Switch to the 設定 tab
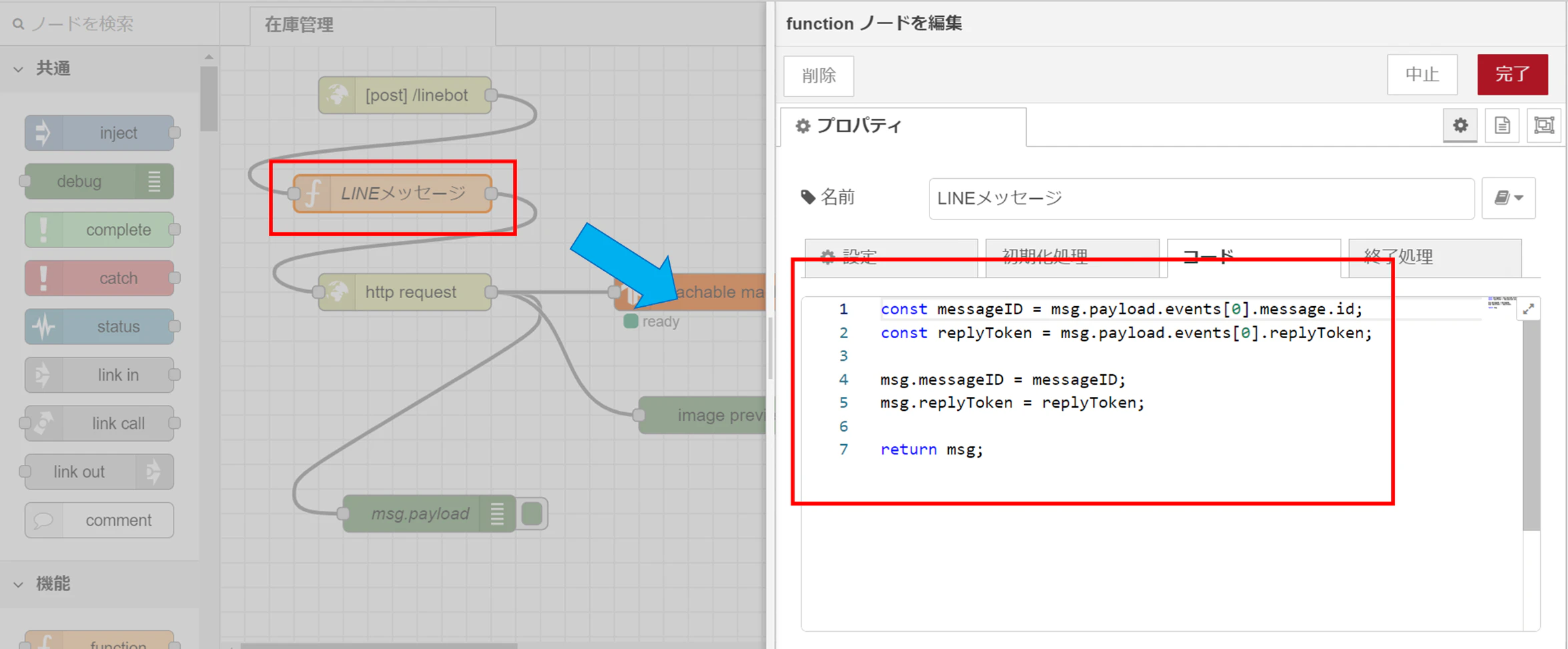 pyautogui.click(x=891, y=257)
